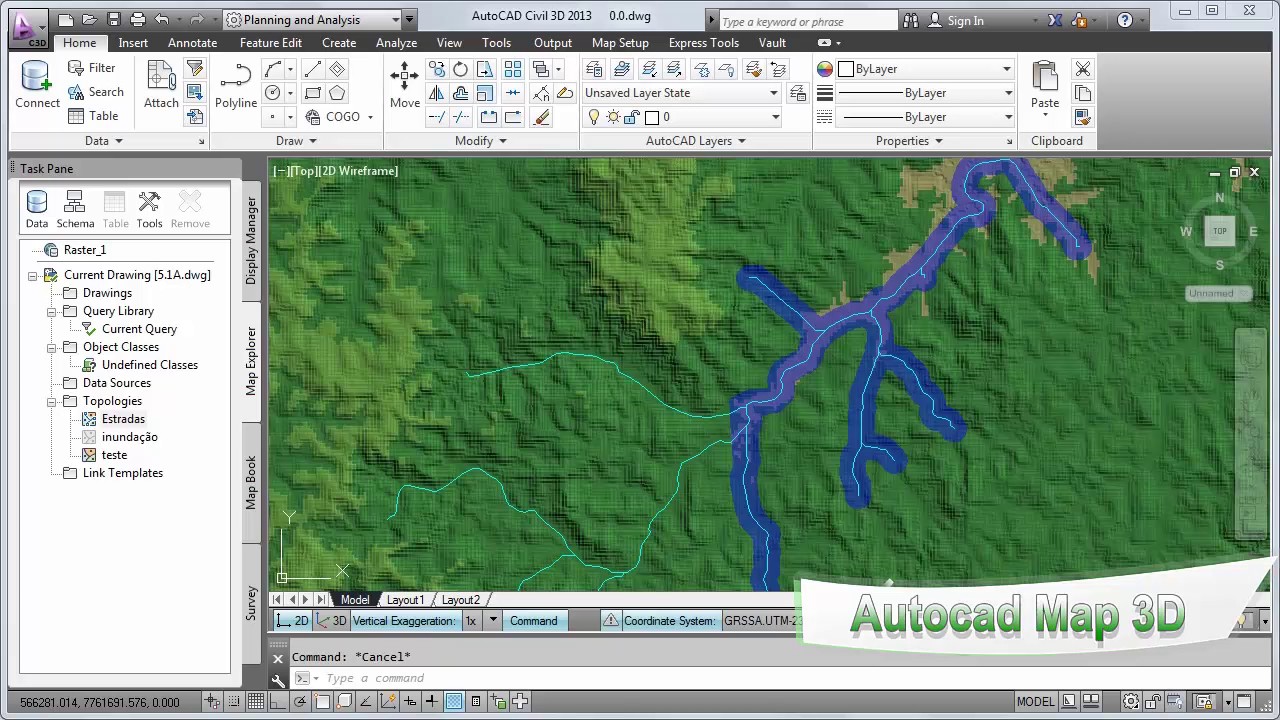This screenshot has width=1280, height=720.
Task: Select the Polygon draw tool
Action: point(337,93)
